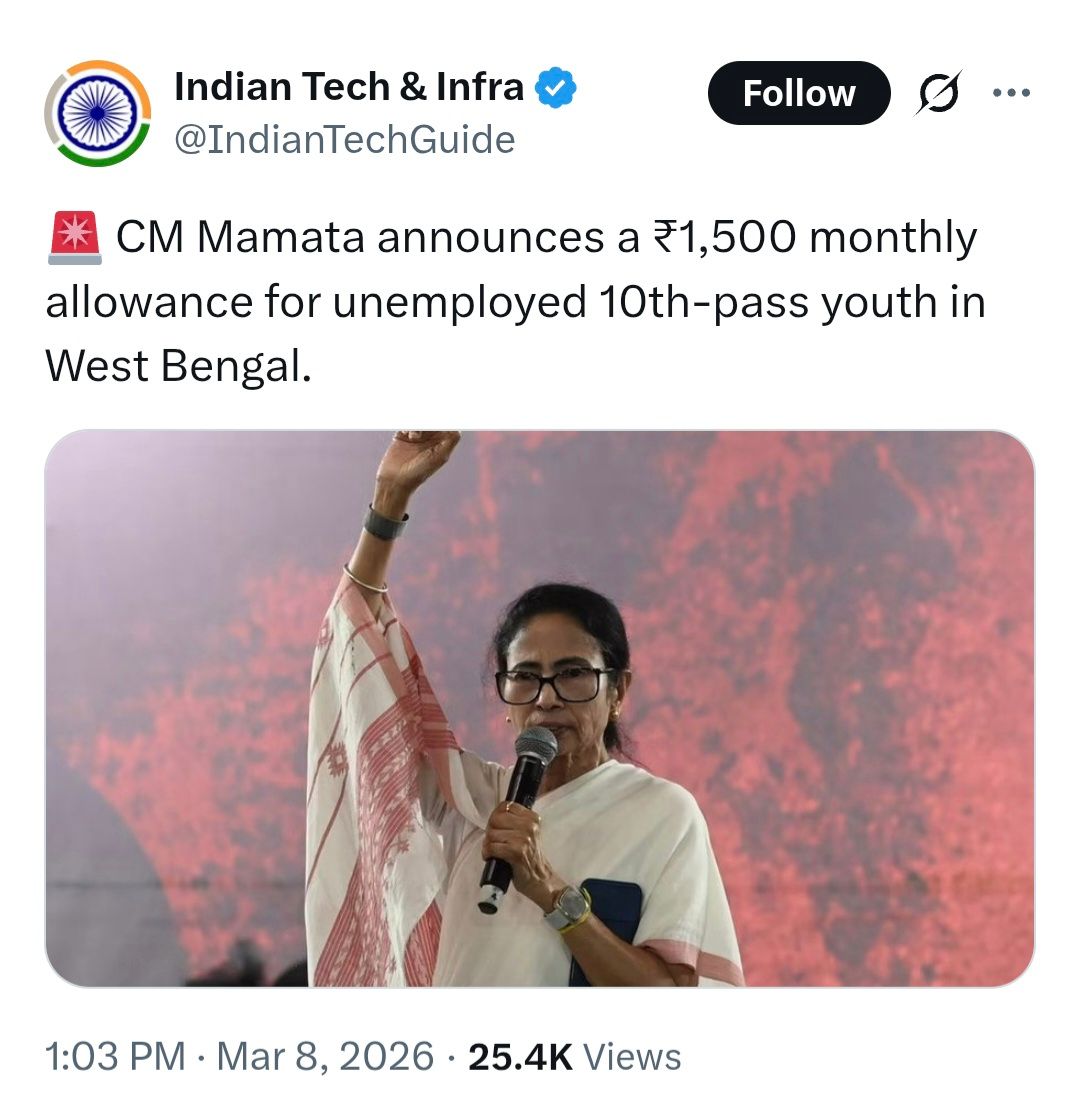Click the red siren emoji
The height and width of the screenshot is (1117, 1080).
[74, 238]
